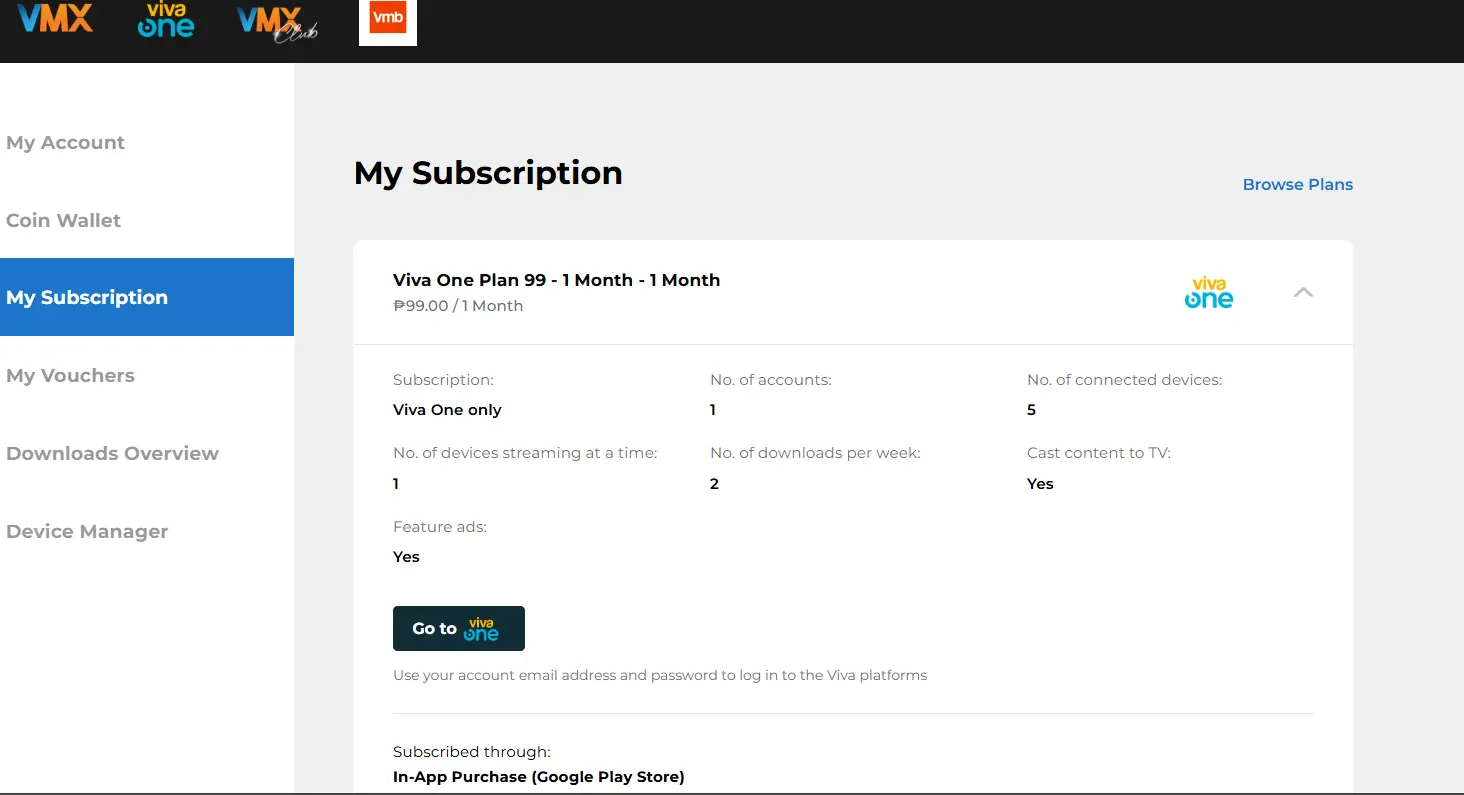Image resolution: width=1464 pixels, height=795 pixels.
Task: Click the ₱99.00 / 1 Month price text
Action: 458,306
